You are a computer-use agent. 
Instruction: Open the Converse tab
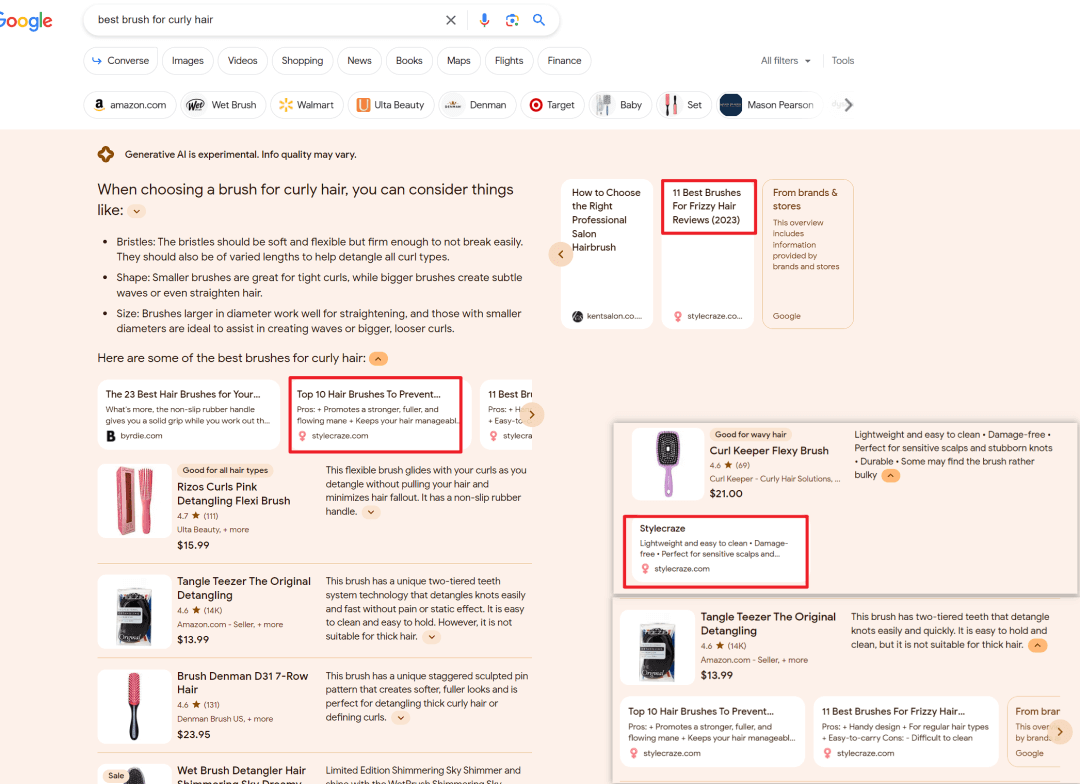(121, 61)
